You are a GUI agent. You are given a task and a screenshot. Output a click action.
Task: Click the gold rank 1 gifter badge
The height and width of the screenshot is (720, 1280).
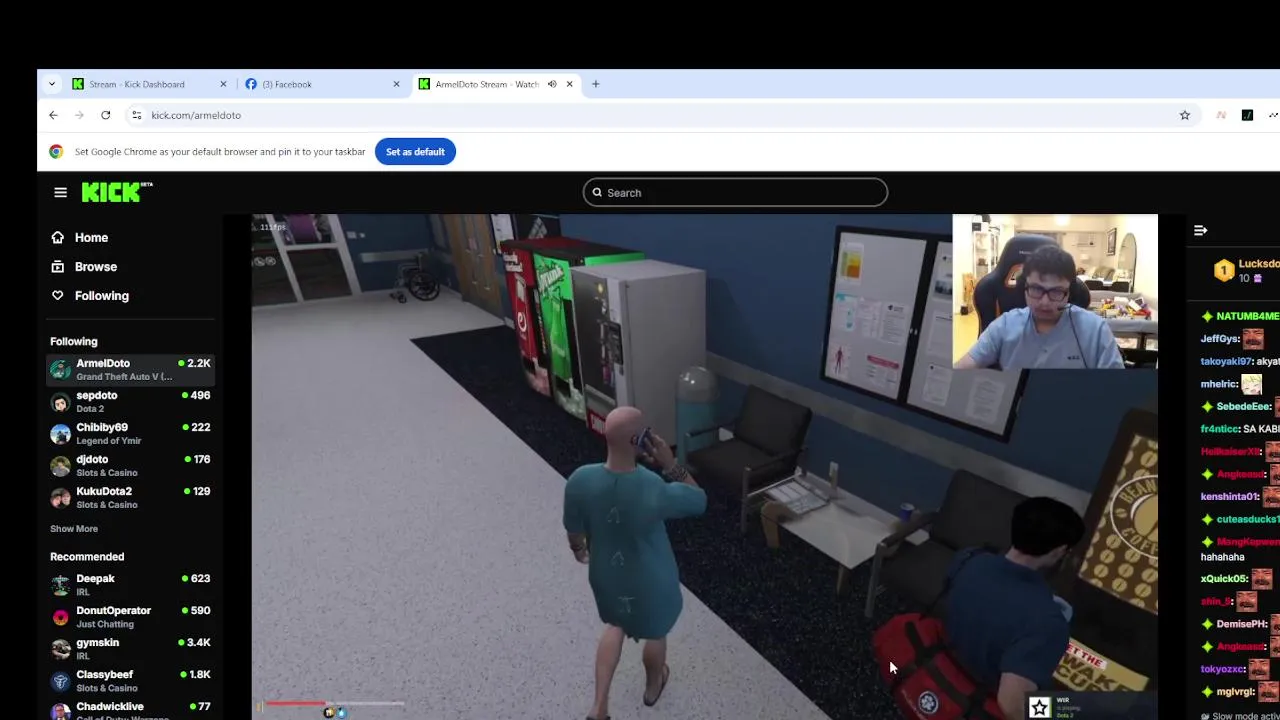click(x=1224, y=271)
